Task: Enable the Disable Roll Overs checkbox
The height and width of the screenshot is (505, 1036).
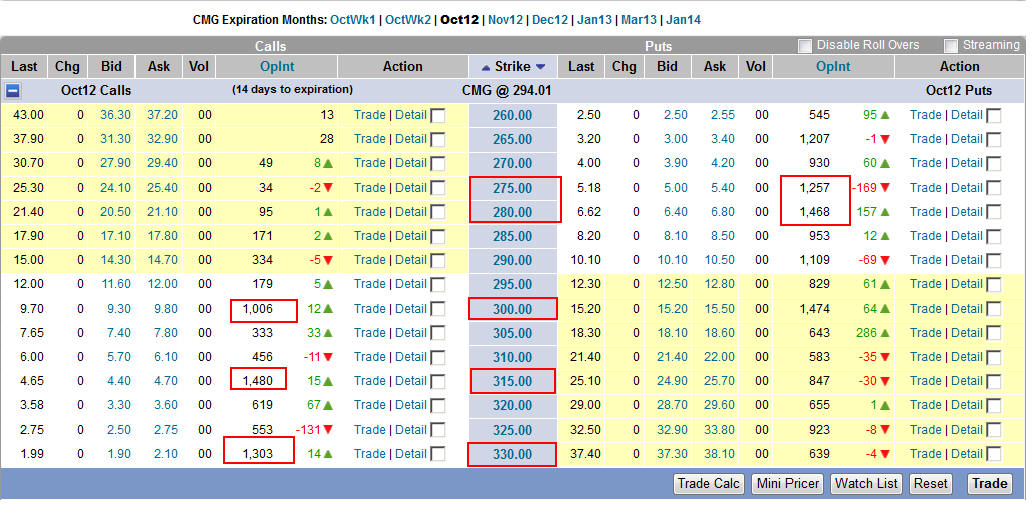Action: coord(805,45)
